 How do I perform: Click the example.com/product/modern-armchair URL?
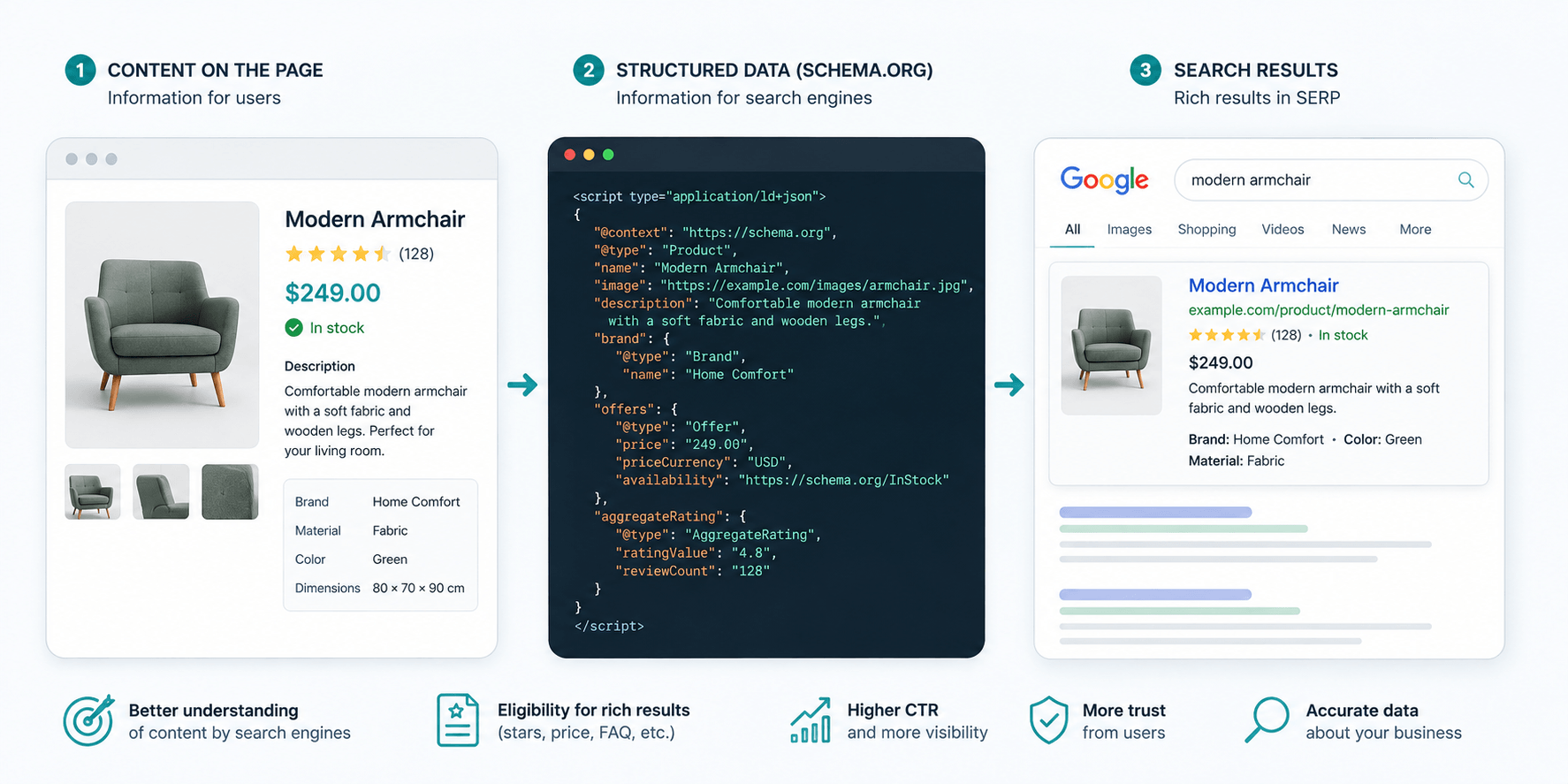click(1319, 310)
